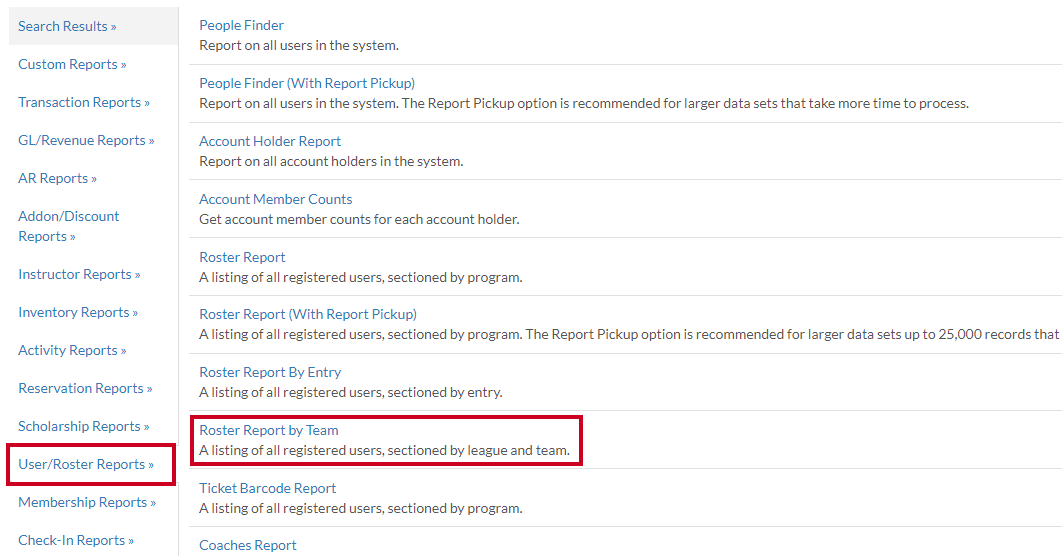Click 'Report on all account holders in the system.' text
Viewport: 1062px width, 556px height.
[331, 161]
